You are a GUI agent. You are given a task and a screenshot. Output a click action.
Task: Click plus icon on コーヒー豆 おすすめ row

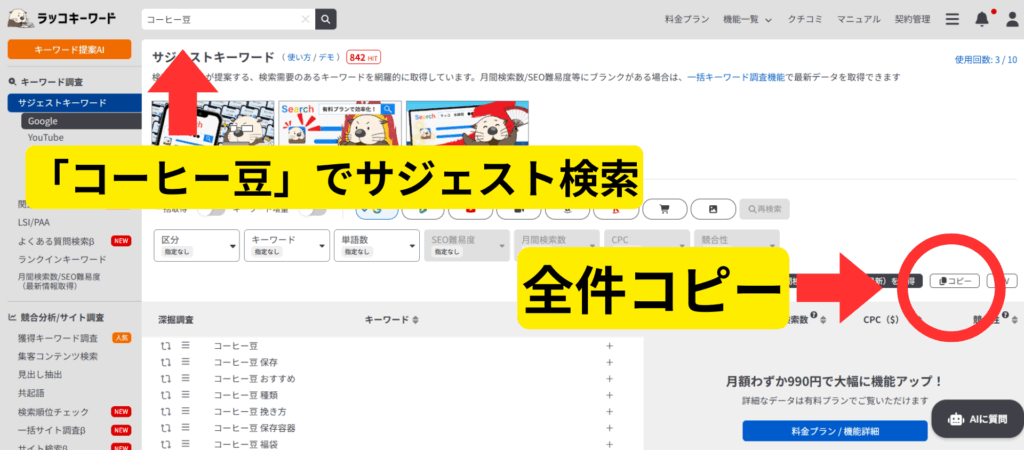tap(609, 379)
